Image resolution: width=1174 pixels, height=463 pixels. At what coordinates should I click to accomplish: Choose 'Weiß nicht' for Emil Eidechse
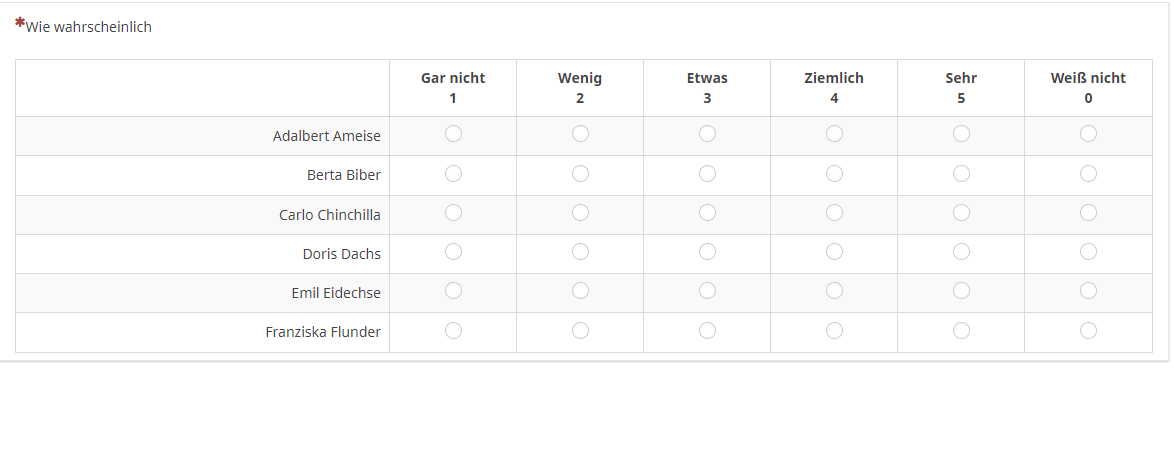(1088, 291)
